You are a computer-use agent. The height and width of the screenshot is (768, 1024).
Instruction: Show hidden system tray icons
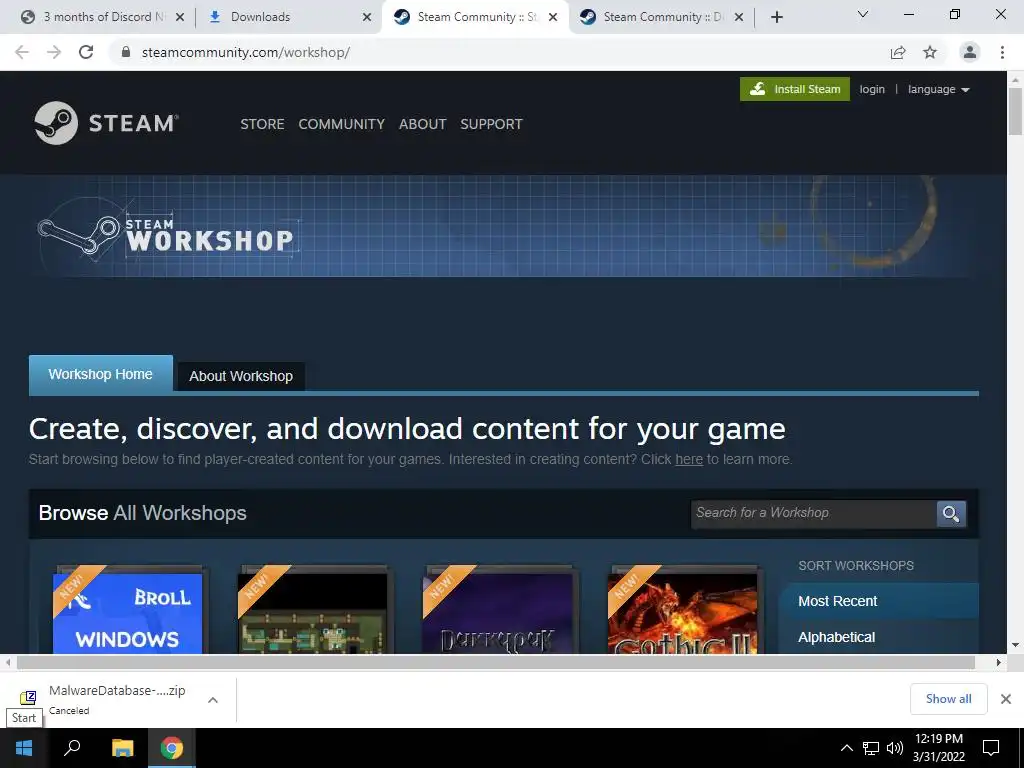coord(846,748)
